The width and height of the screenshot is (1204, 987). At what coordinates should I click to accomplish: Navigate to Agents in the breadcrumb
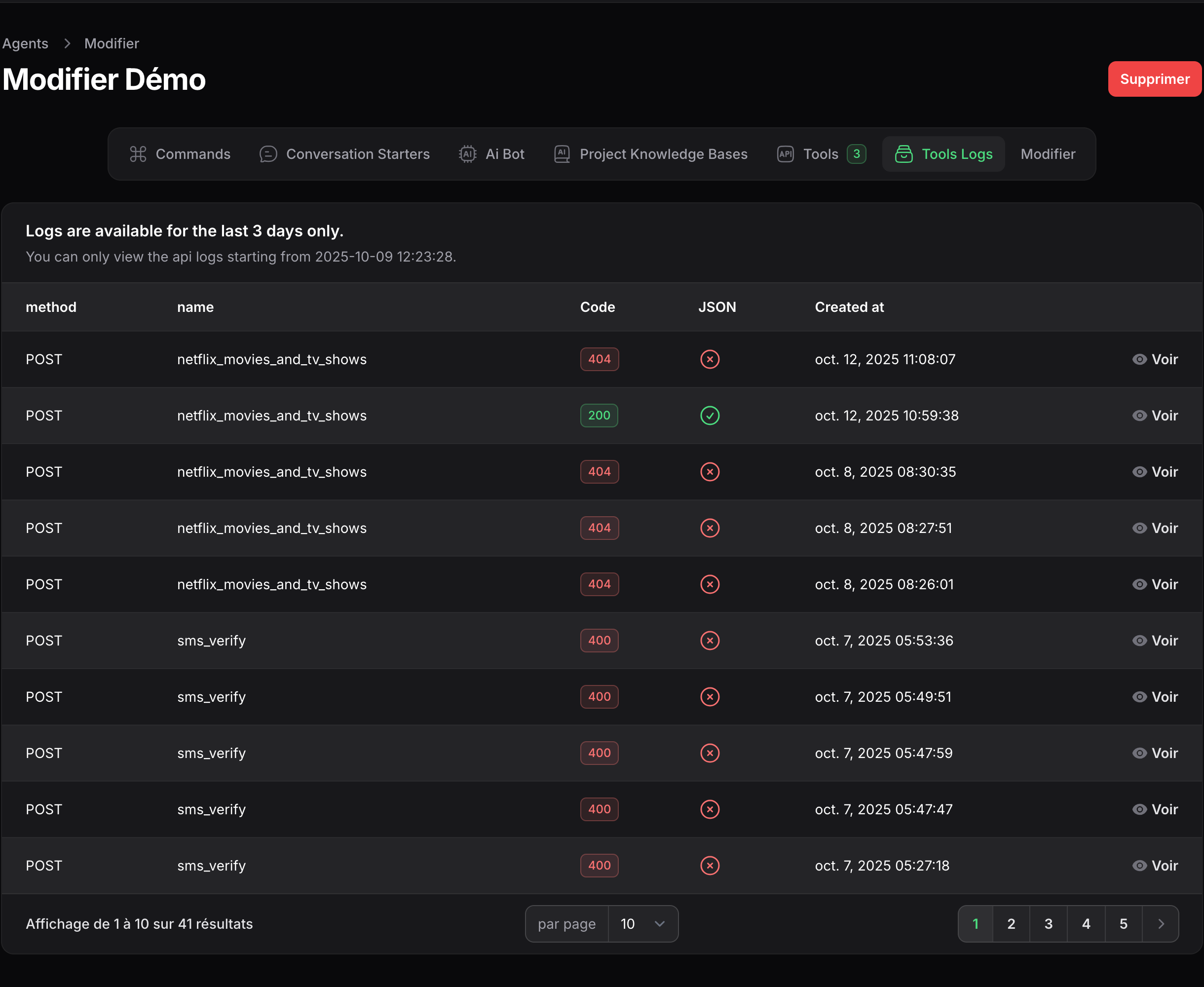pyautogui.click(x=26, y=43)
